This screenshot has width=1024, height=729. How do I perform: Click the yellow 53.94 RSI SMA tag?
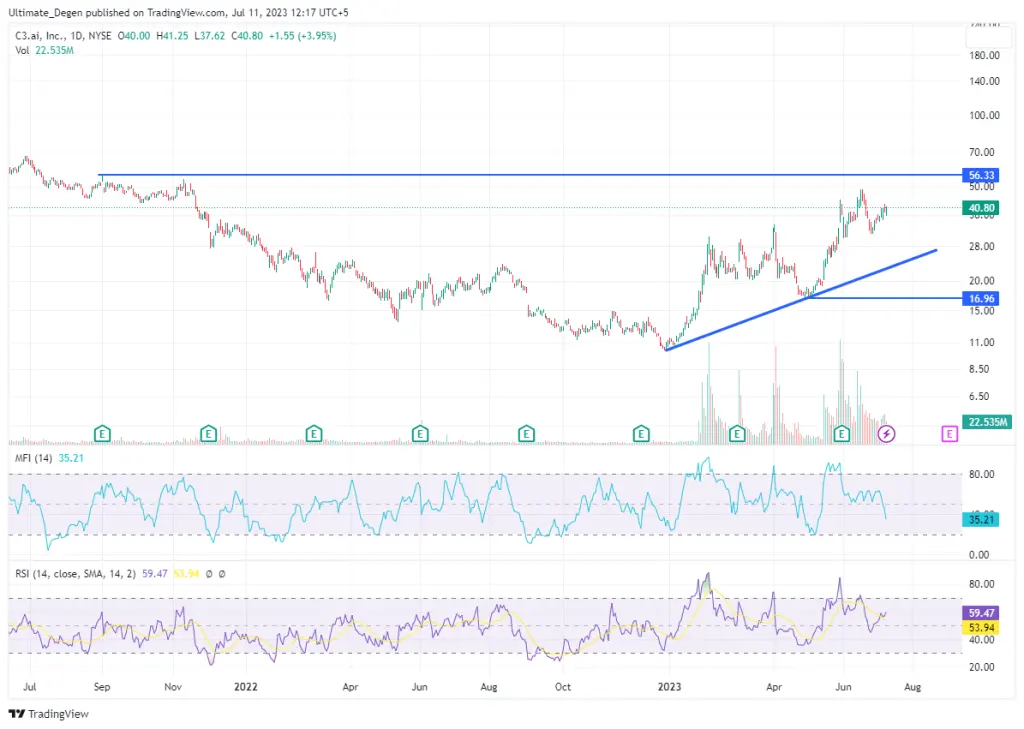point(980,627)
